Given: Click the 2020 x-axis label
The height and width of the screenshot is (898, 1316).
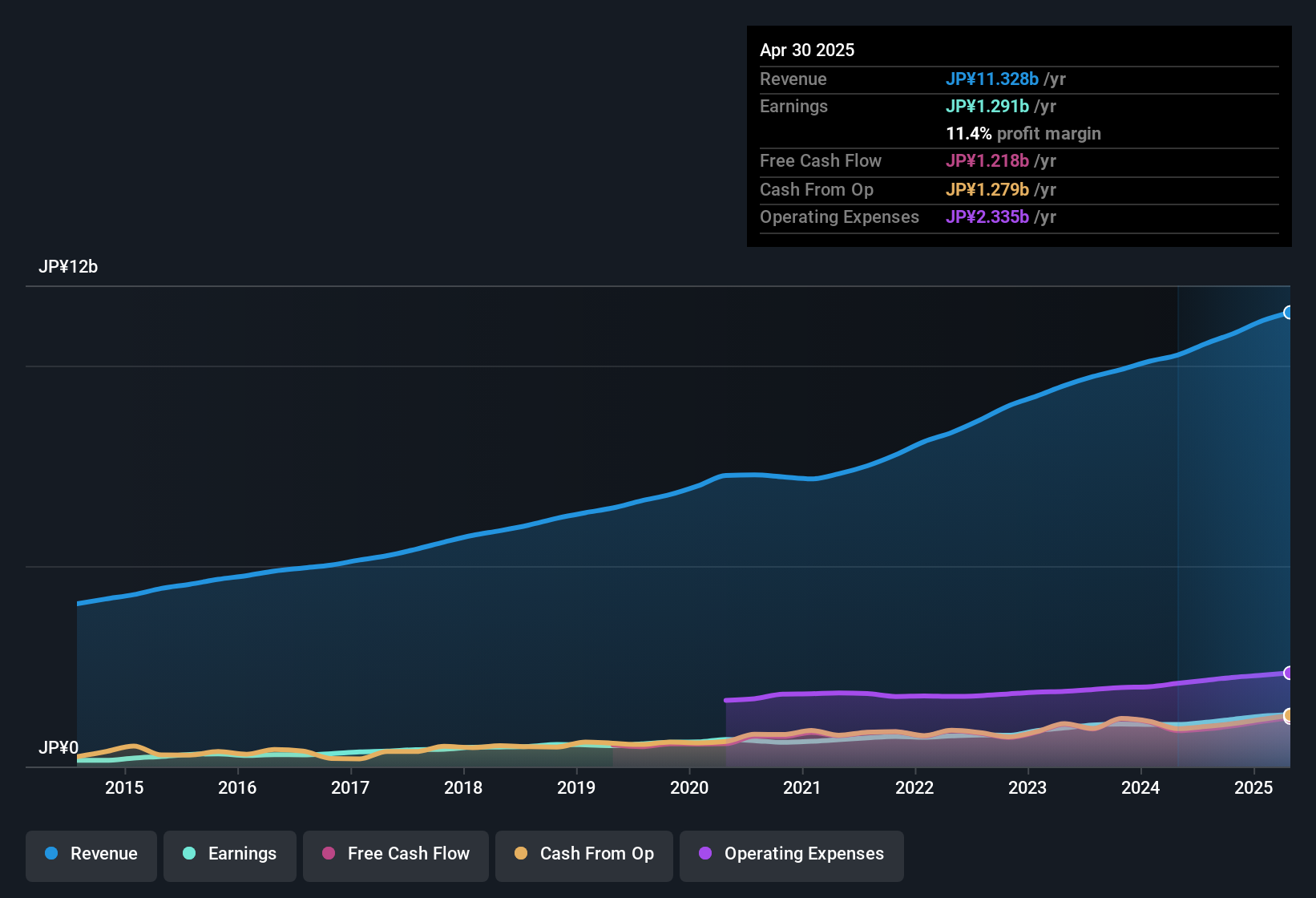Looking at the screenshot, I should pos(689,788).
